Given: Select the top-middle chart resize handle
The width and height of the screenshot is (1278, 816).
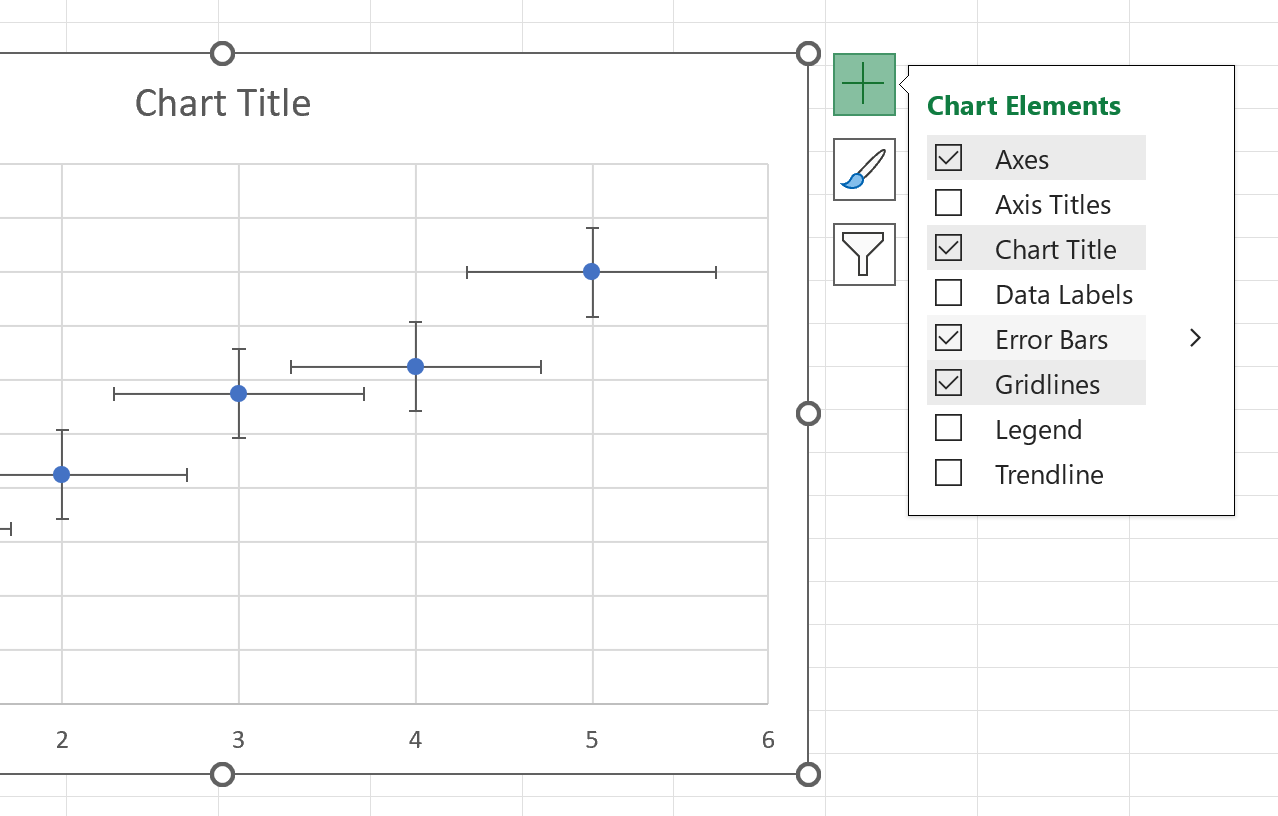Looking at the screenshot, I should click(x=223, y=53).
